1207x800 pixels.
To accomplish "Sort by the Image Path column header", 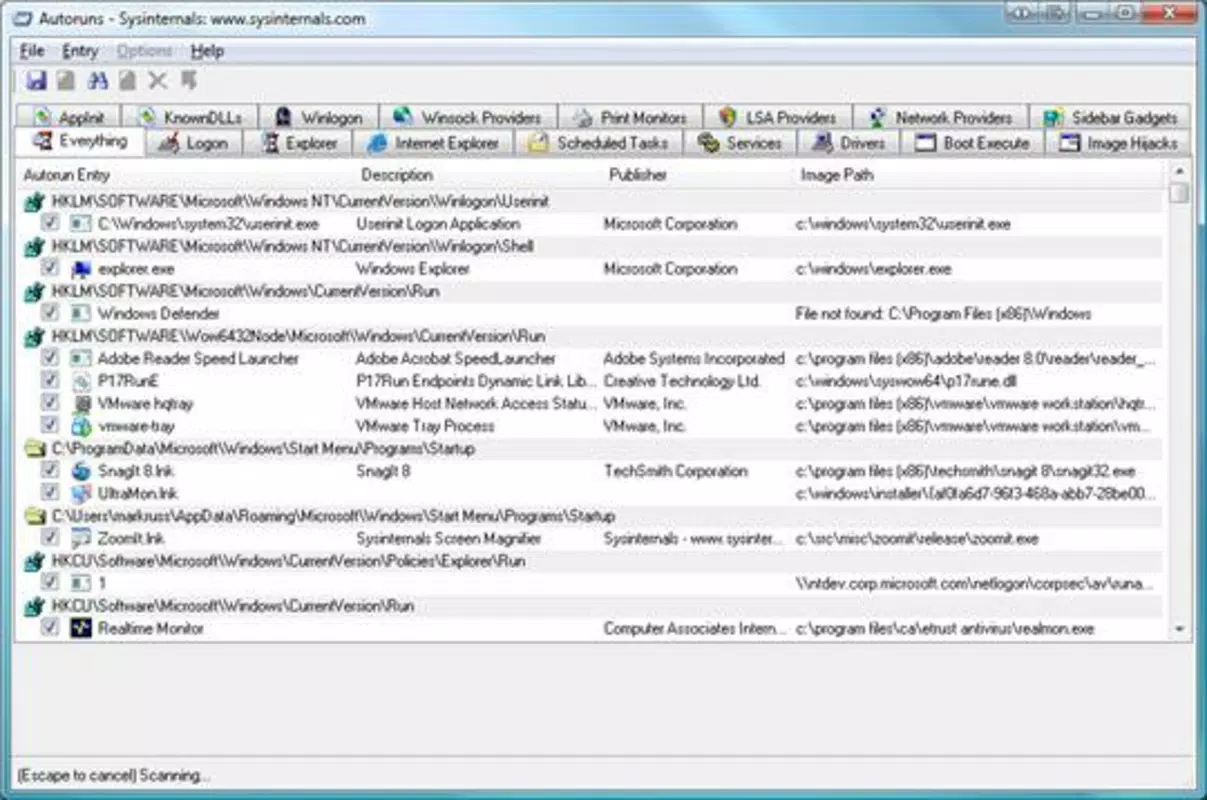I will pyautogui.click(x=979, y=175).
